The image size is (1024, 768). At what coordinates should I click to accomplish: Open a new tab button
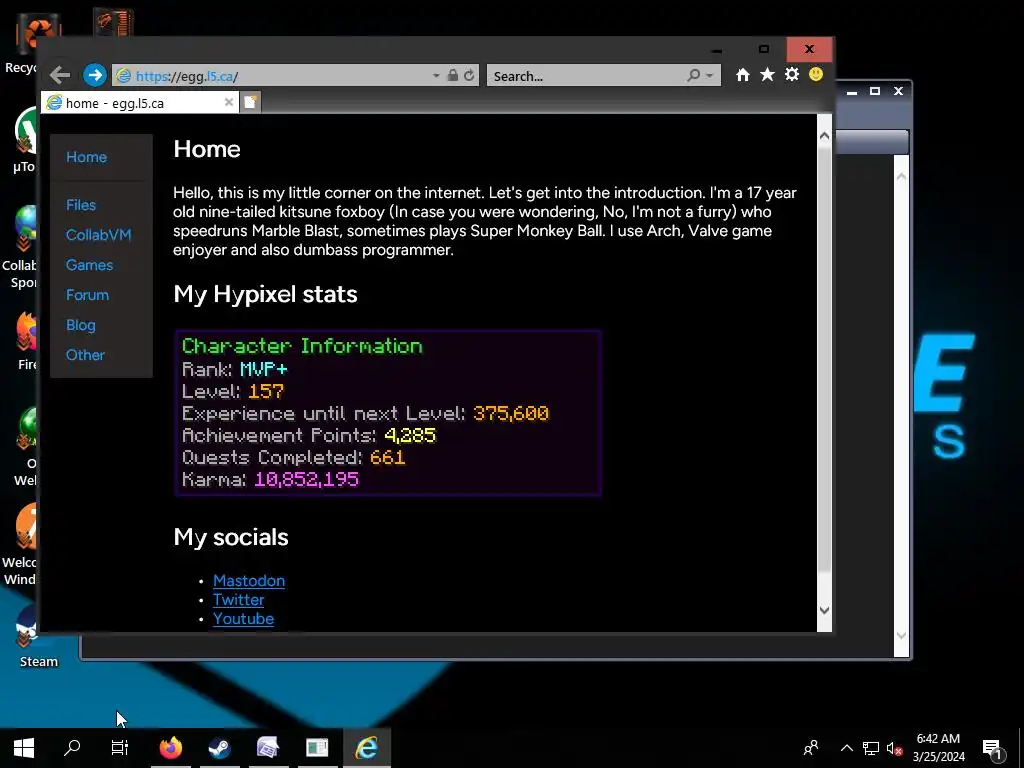pos(251,102)
